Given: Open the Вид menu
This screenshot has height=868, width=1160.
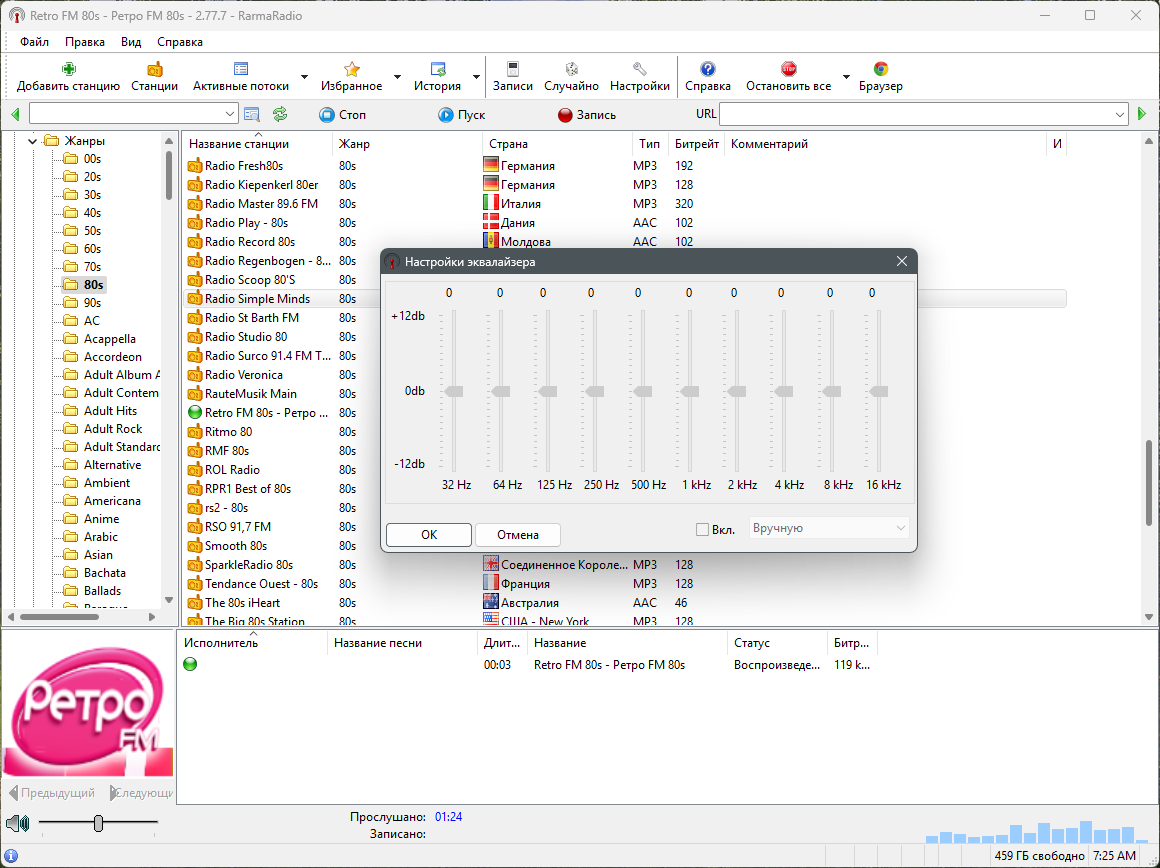Looking at the screenshot, I should coord(131,42).
